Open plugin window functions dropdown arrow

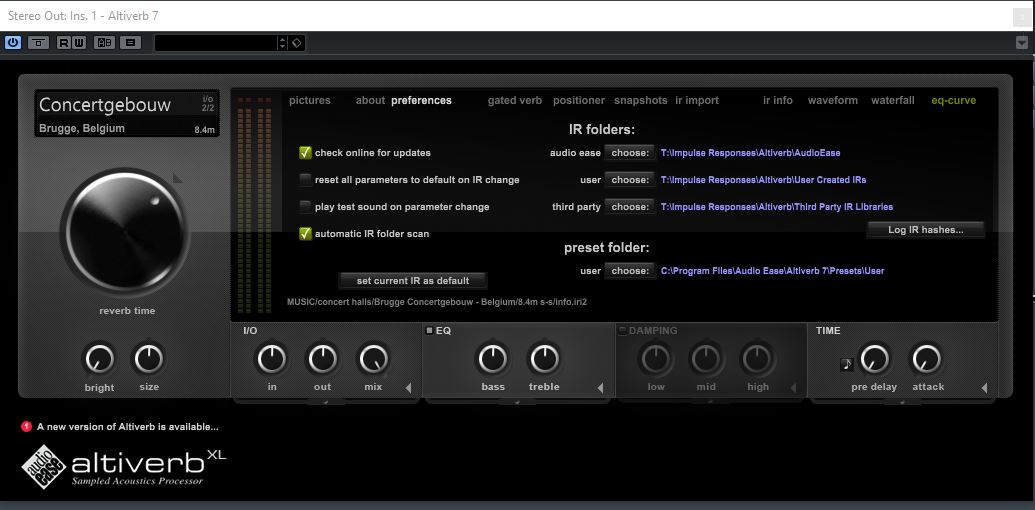(1022, 43)
